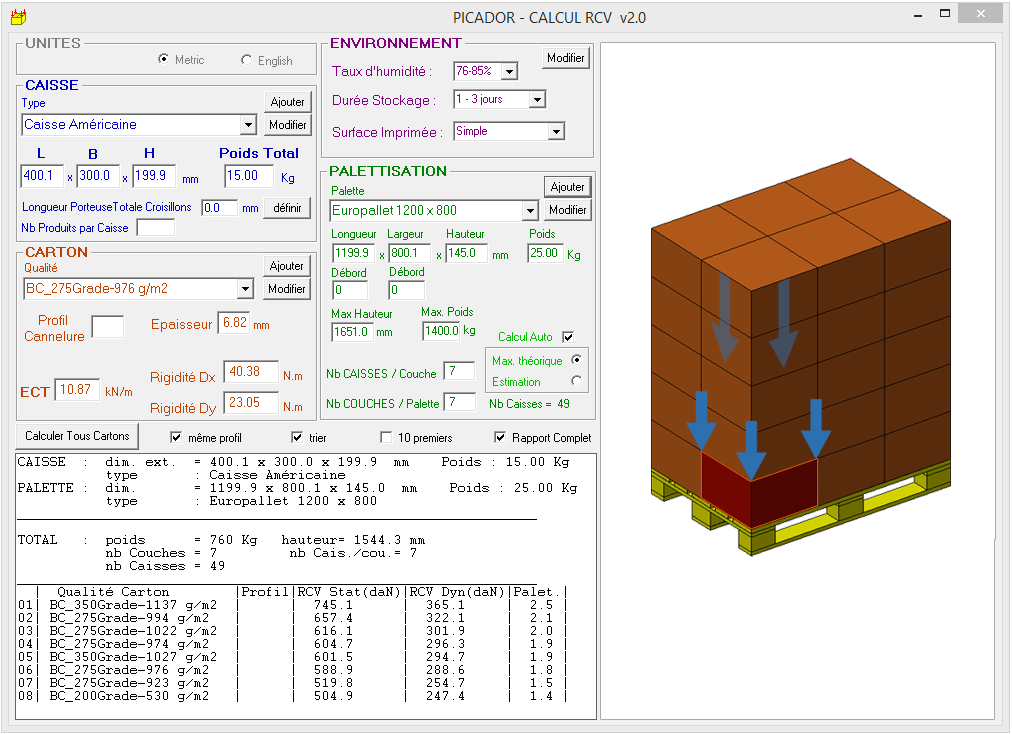Choose the Estimation radio option
The image size is (1012, 734).
tap(576, 381)
